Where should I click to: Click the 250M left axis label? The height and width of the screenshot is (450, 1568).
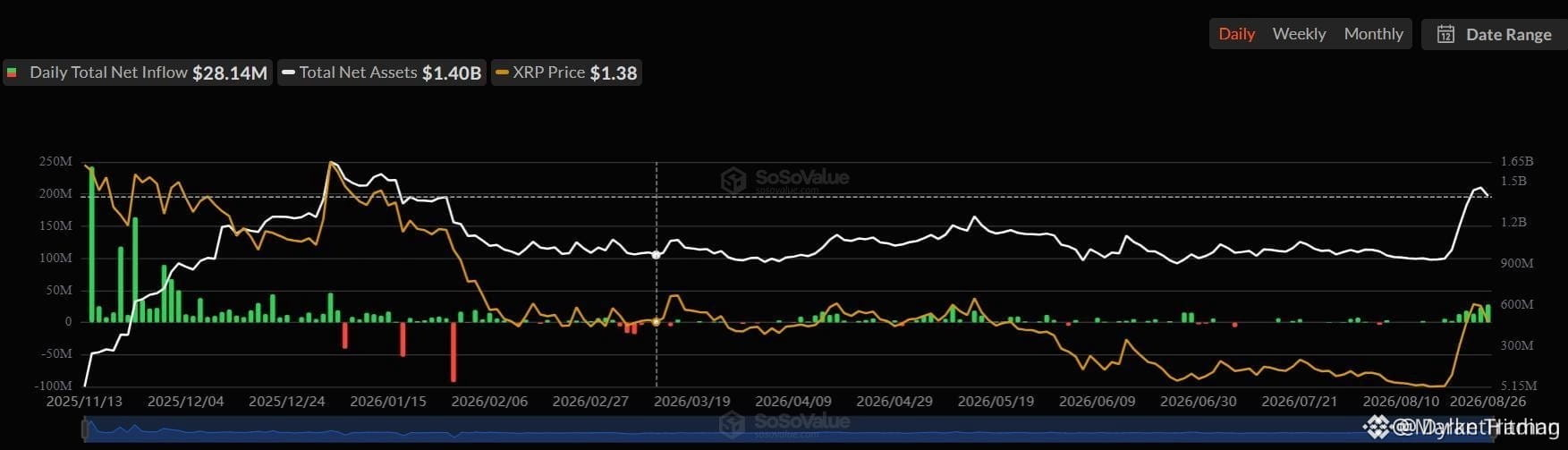click(55, 161)
